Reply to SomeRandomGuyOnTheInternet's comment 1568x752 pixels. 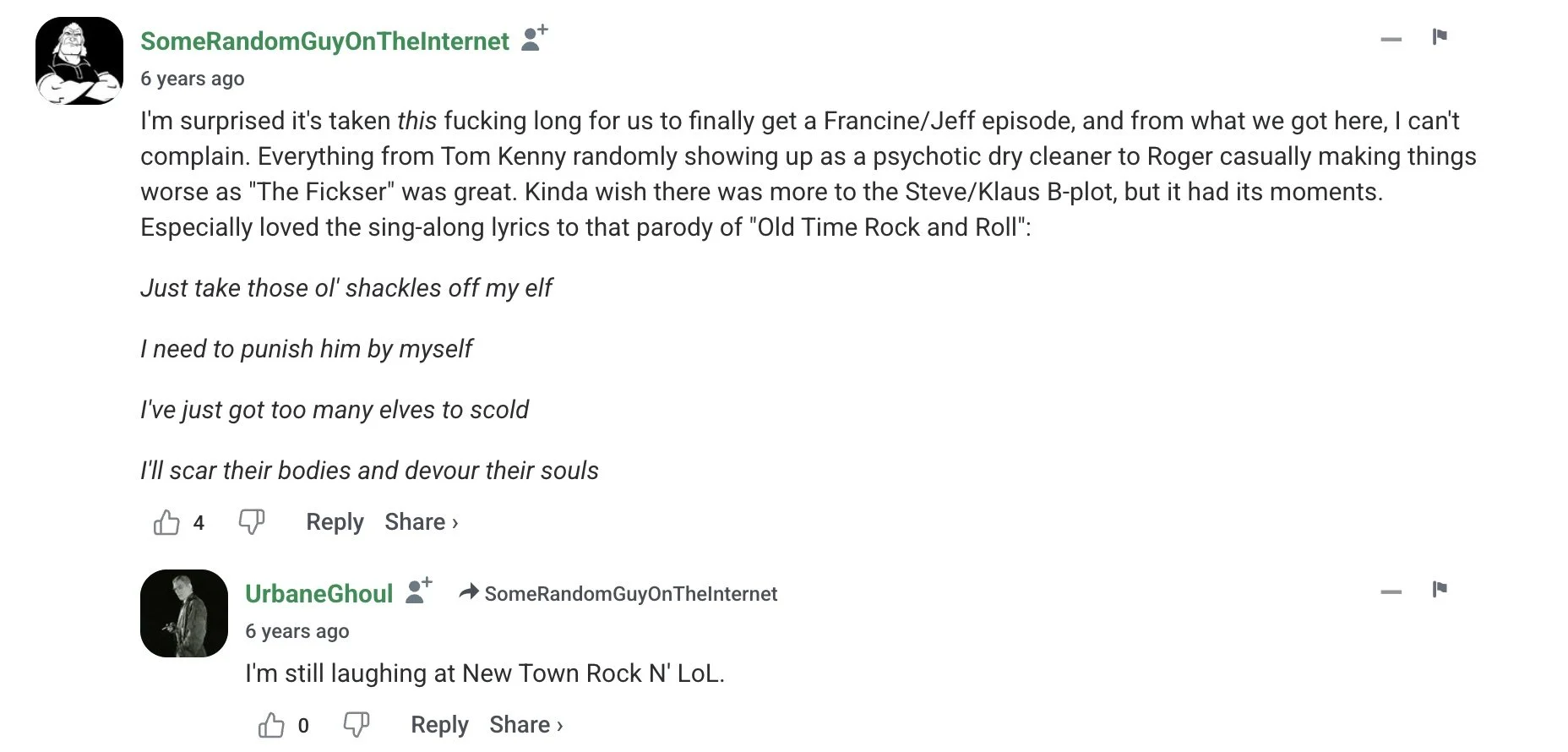point(335,522)
